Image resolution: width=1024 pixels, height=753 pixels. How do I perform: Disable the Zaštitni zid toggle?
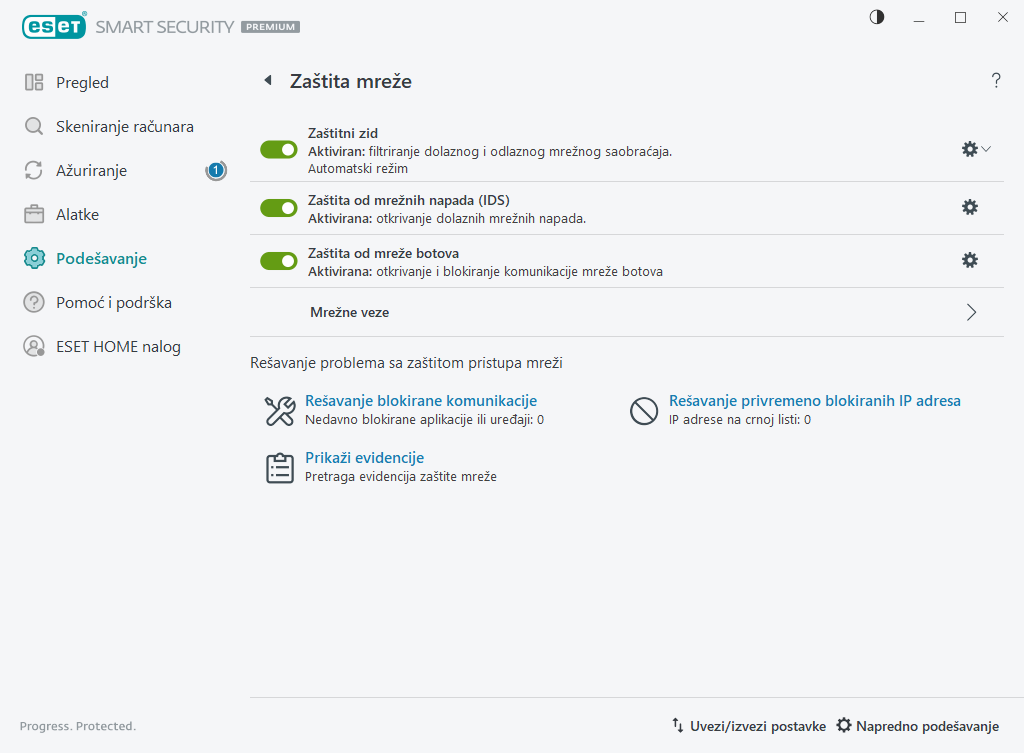pyautogui.click(x=279, y=149)
